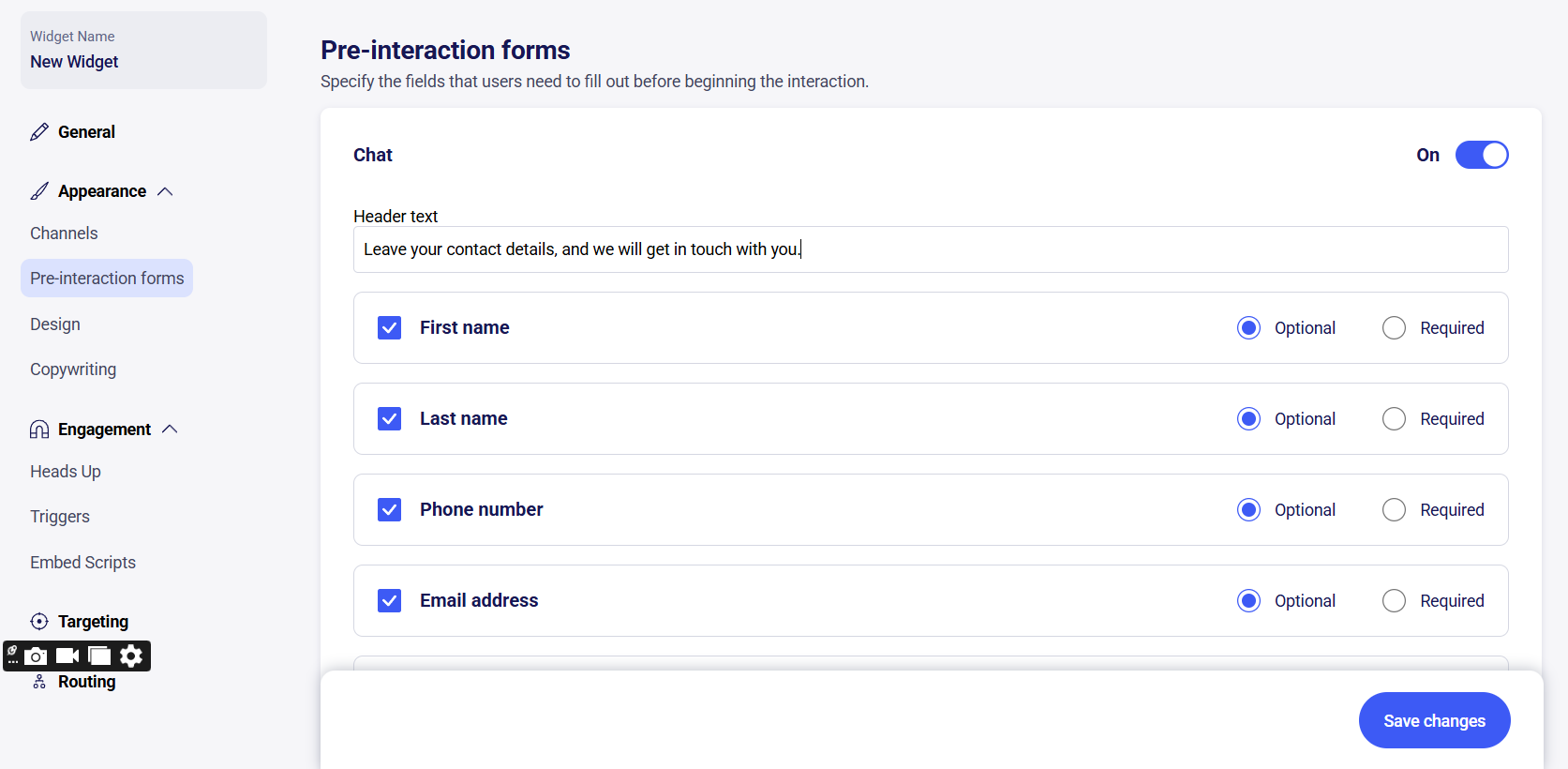The width and height of the screenshot is (1568, 769).
Task: Click the Routing hierarchy icon
Action: pos(39,682)
